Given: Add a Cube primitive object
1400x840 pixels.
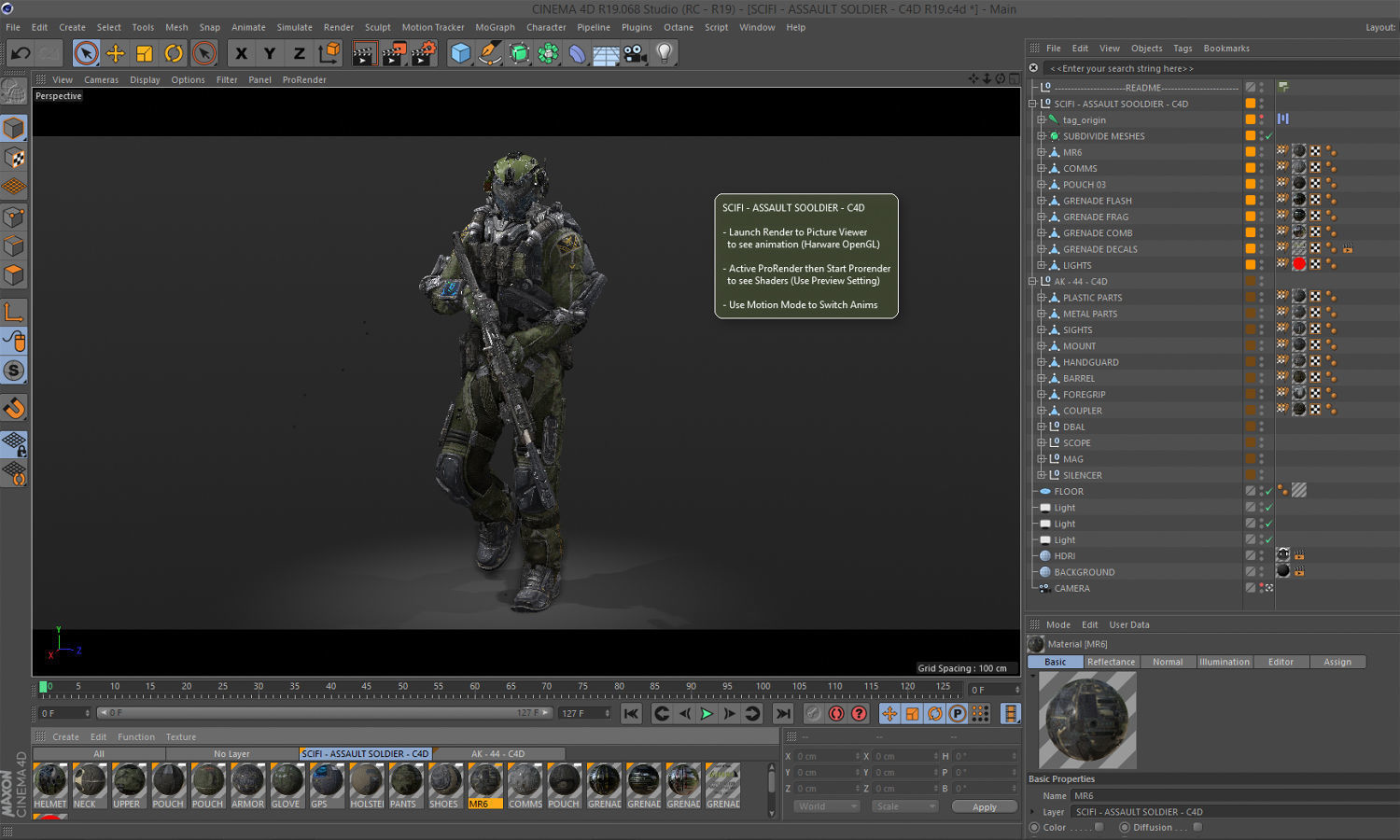Looking at the screenshot, I should (460, 53).
